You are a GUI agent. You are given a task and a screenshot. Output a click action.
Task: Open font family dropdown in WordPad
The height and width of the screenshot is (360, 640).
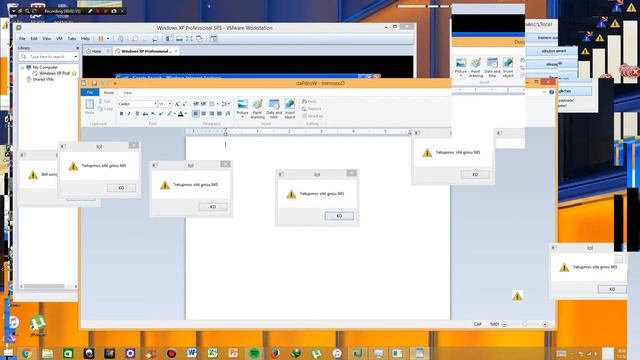point(155,104)
